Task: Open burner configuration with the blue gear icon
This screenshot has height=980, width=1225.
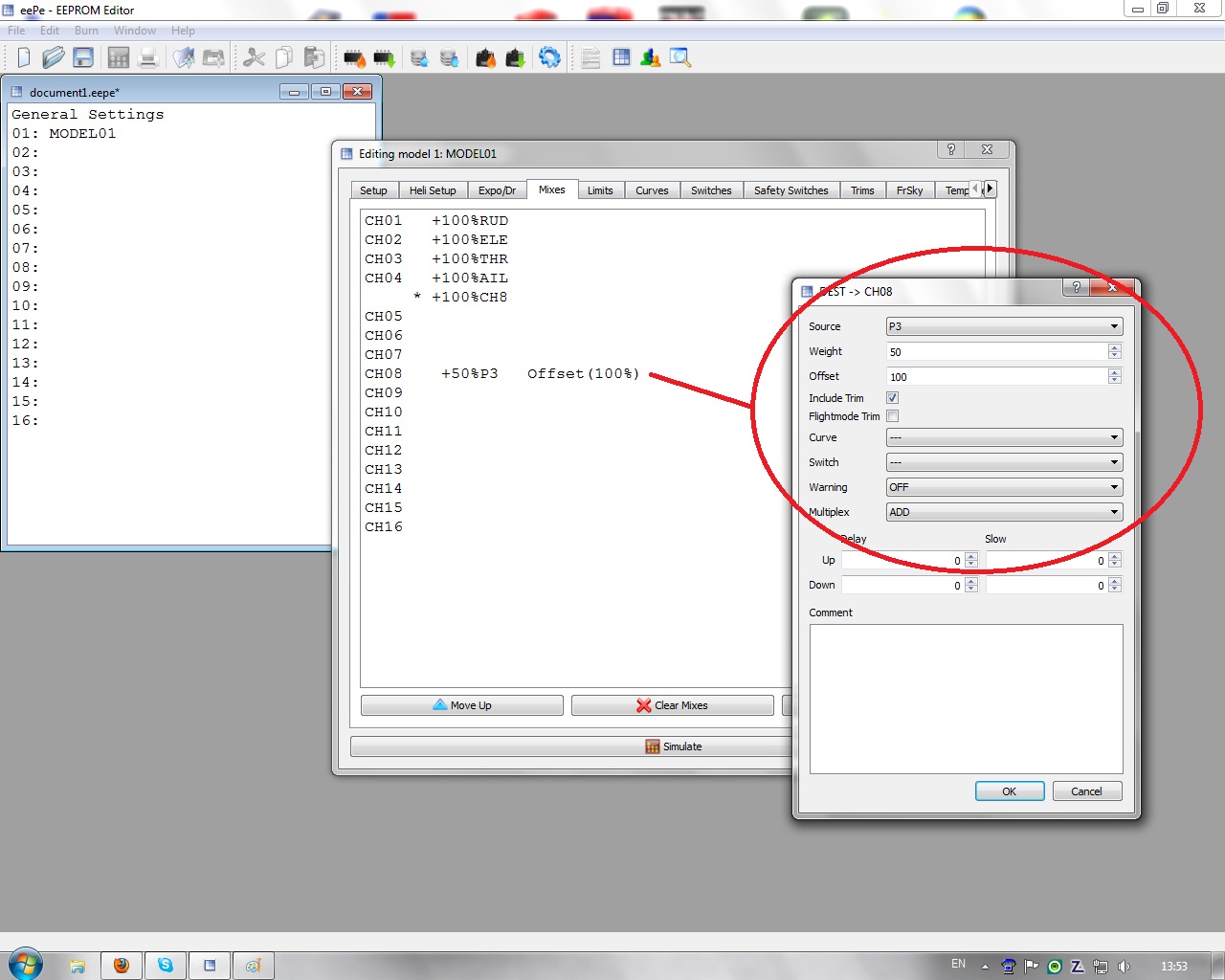Action: click(x=549, y=57)
